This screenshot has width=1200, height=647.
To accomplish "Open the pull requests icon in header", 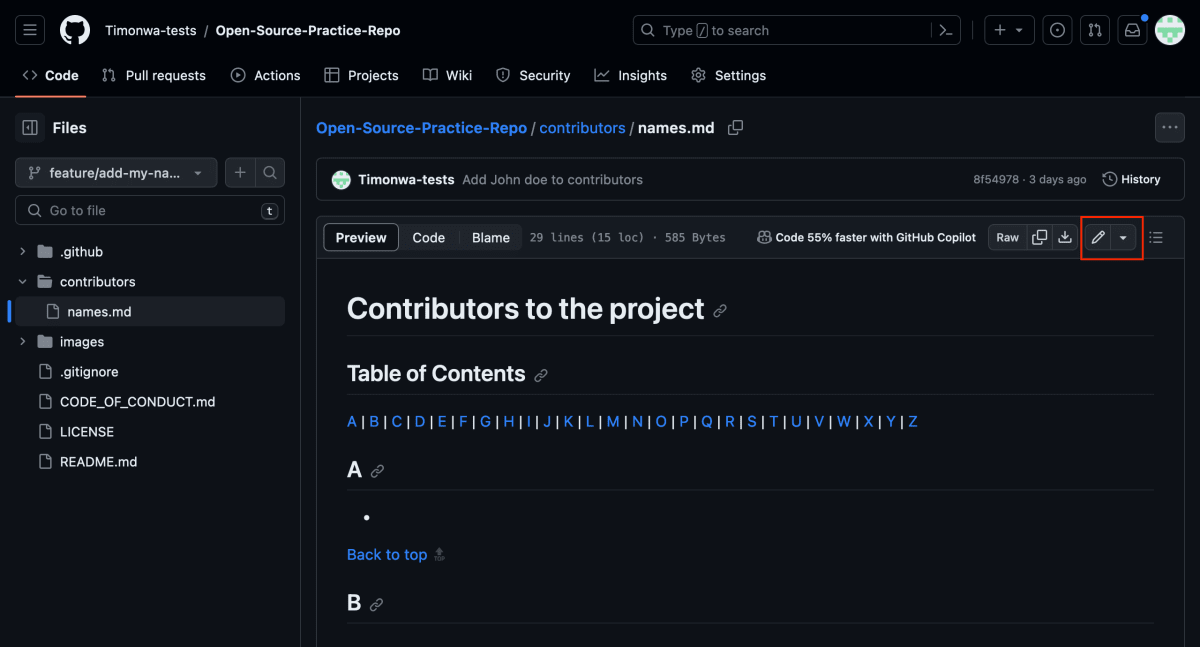I will tap(1095, 30).
